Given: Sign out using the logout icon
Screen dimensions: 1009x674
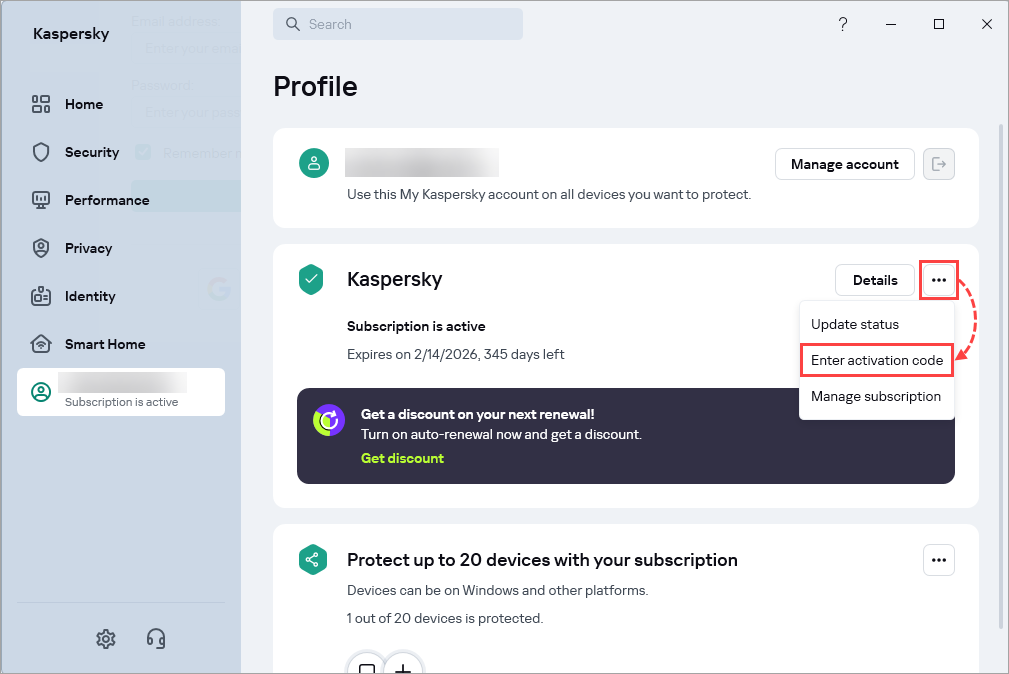Looking at the screenshot, I should click(x=938, y=163).
